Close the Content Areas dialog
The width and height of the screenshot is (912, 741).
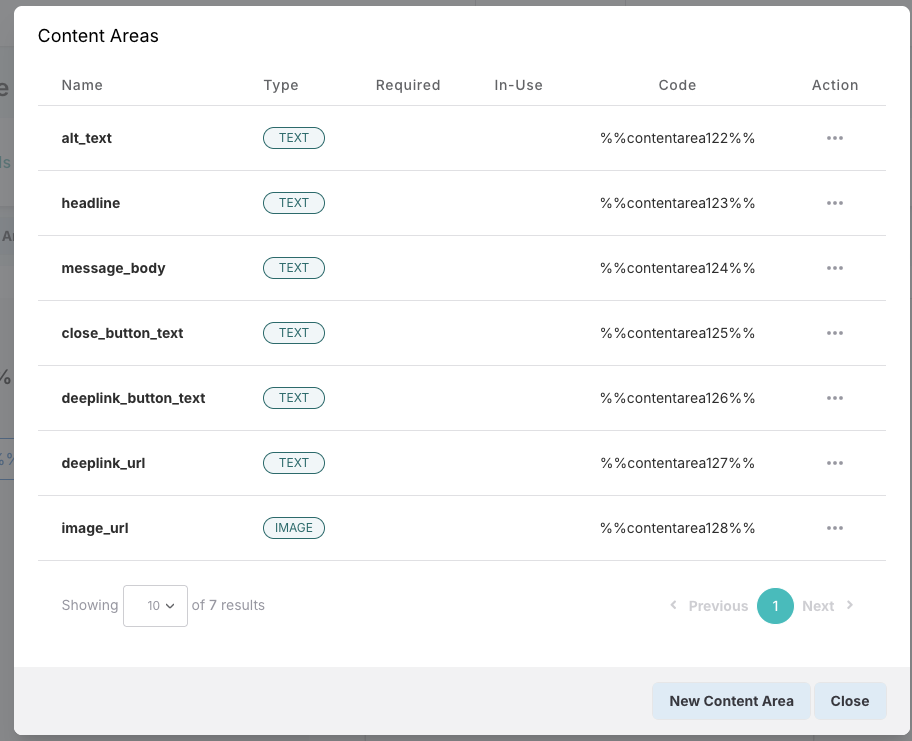click(849, 701)
